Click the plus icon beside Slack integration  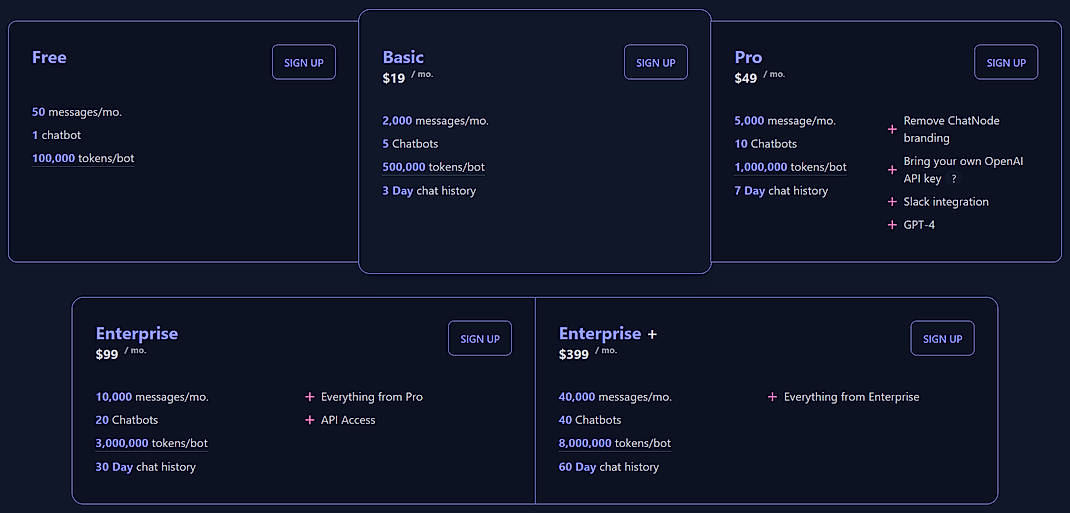[x=892, y=202]
